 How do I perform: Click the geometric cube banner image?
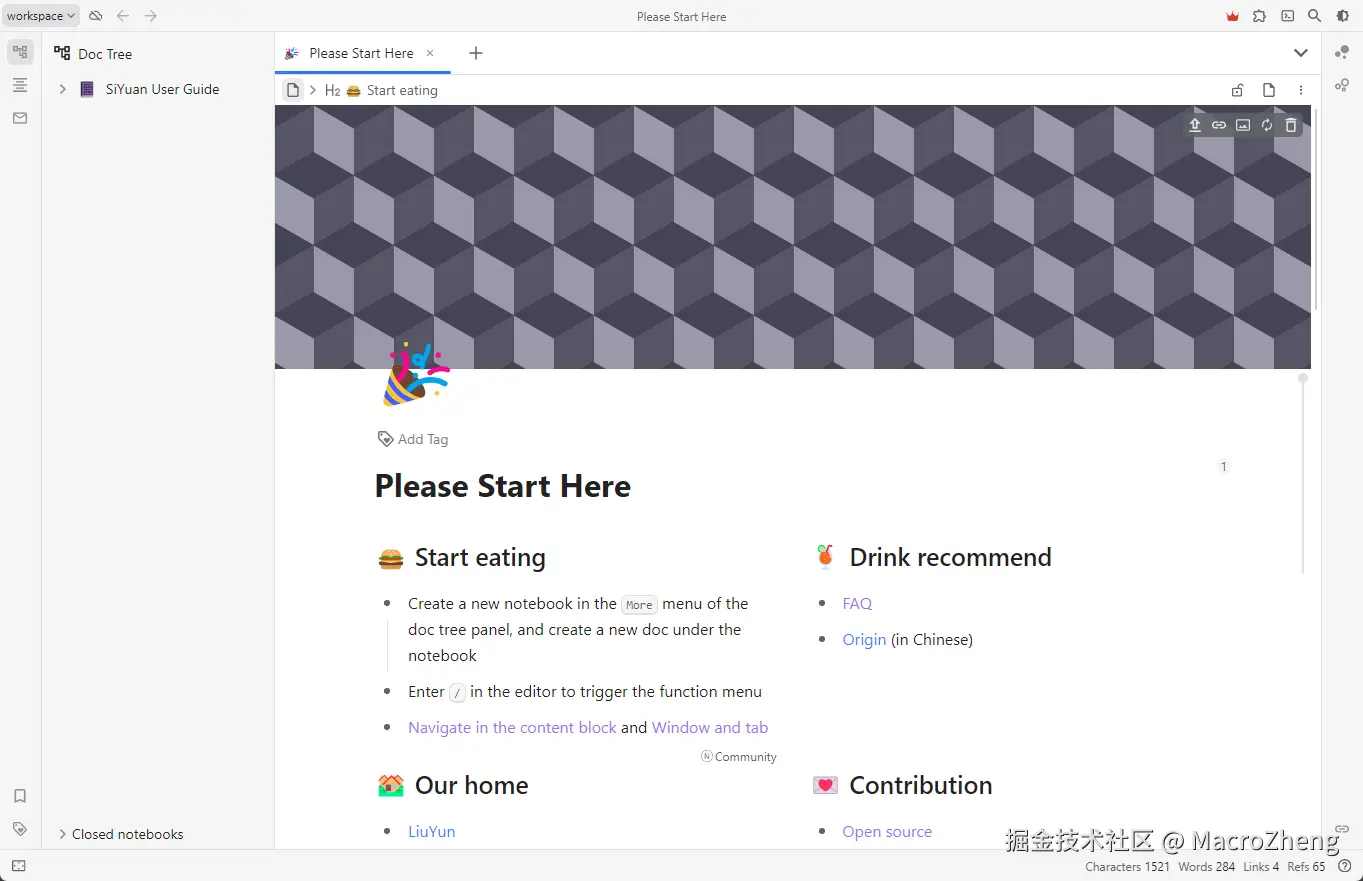pyautogui.click(x=792, y=237)
